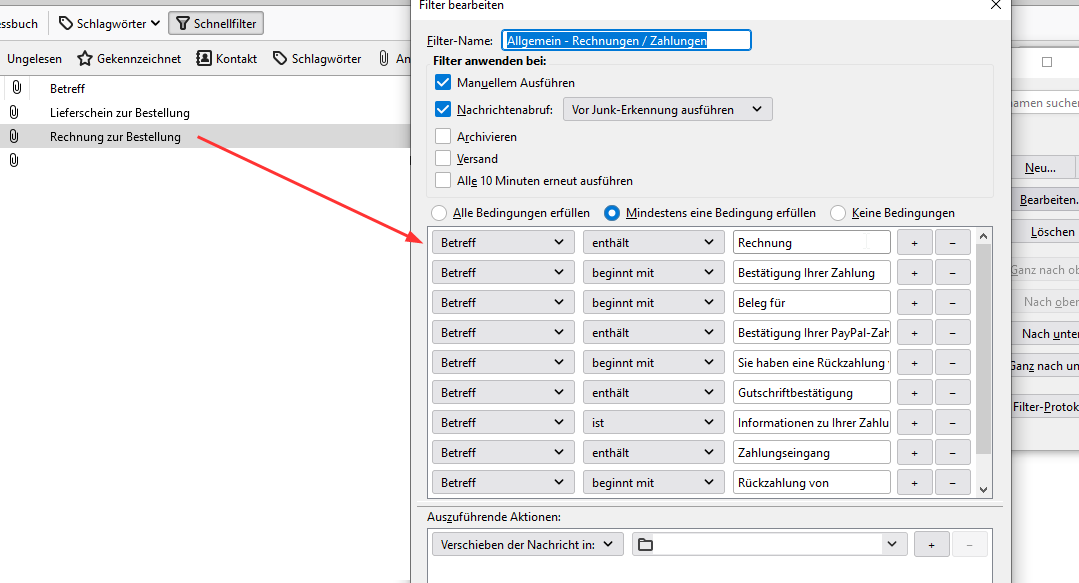Image resolution: width=1079 pixels, height=583 pixels.
Task: Add condition after Rechnung row
Action: [914, 242]
